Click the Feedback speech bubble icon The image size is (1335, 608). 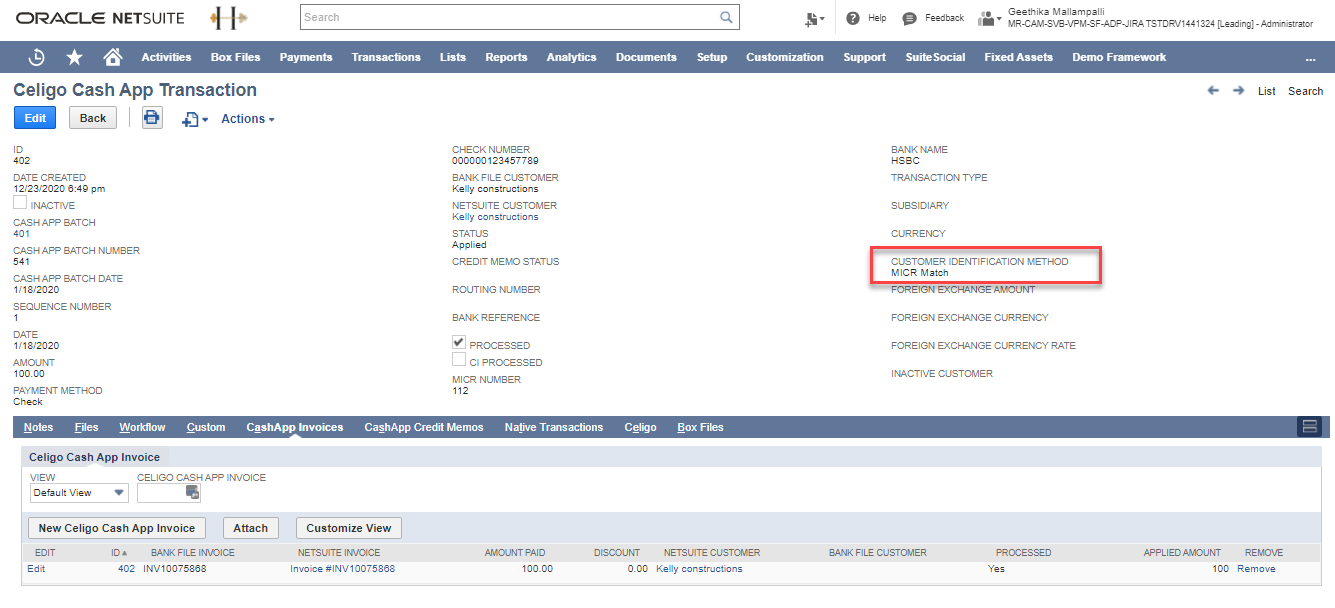click(909, 18)
